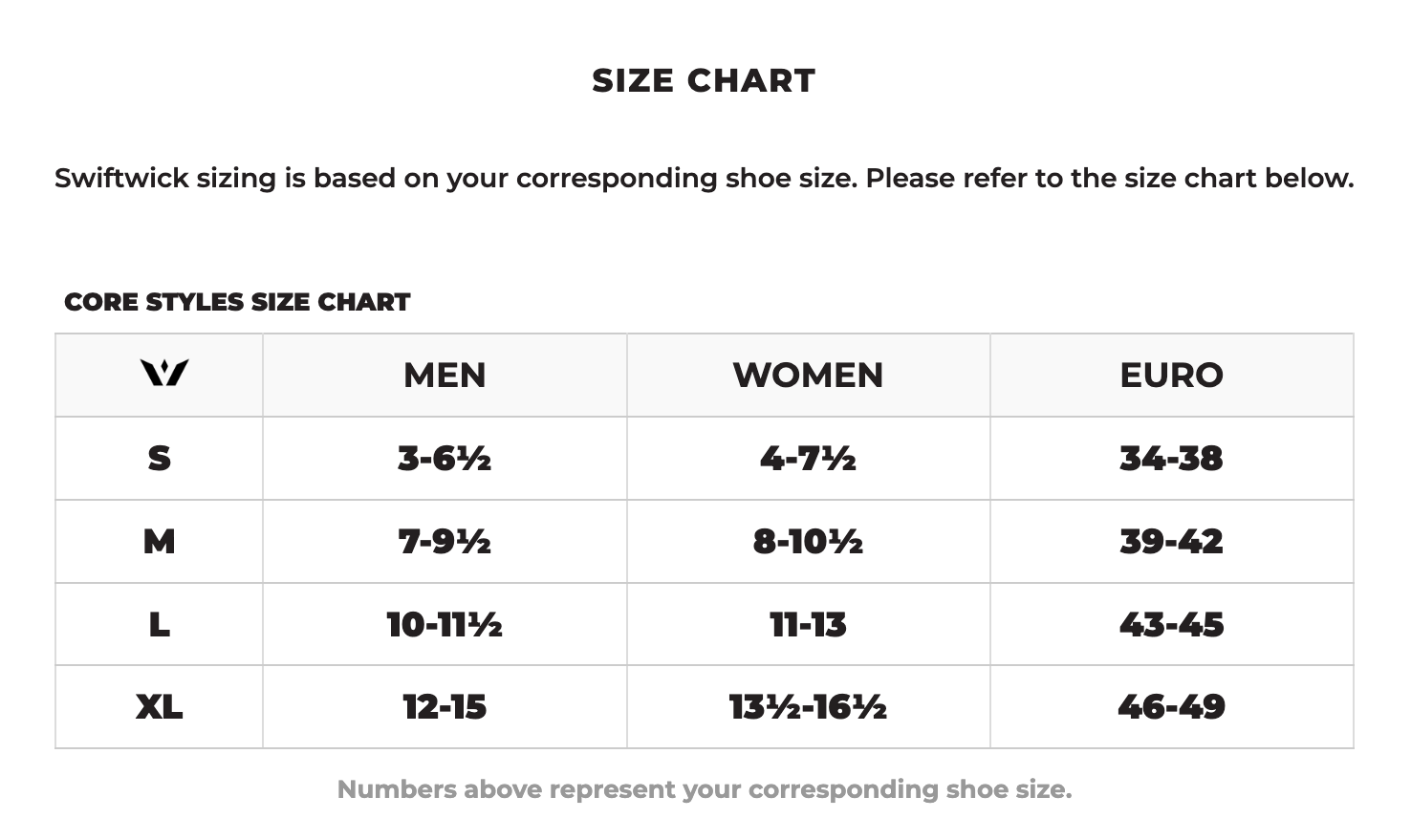This screenshot has height=840, width=1411.
Task: Click the Swiftwick logo icon in table header
Action: click(x=163, y=373)
